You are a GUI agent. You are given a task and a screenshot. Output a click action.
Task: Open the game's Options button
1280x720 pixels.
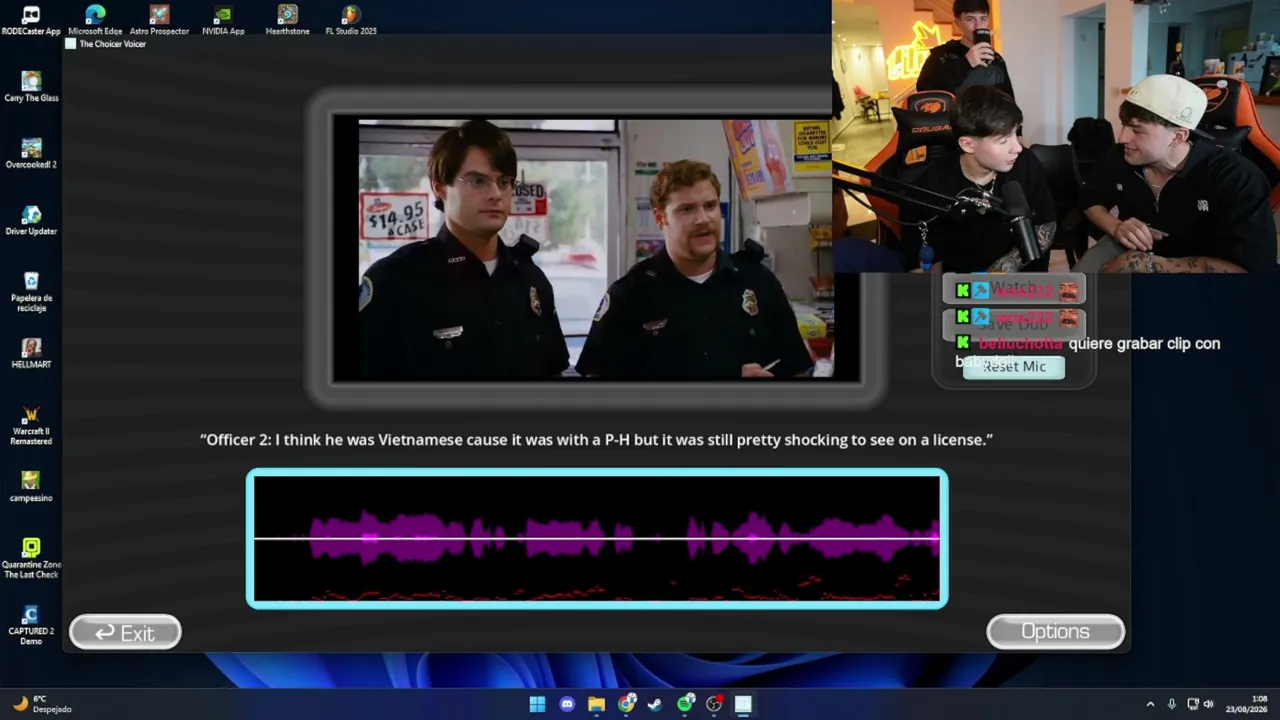point(1055,631)
